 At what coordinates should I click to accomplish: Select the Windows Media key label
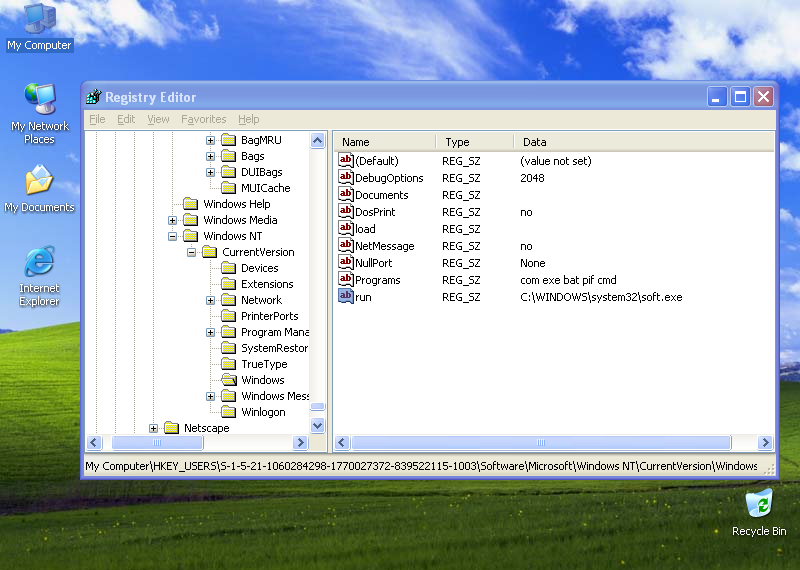(x=240, y=220)
